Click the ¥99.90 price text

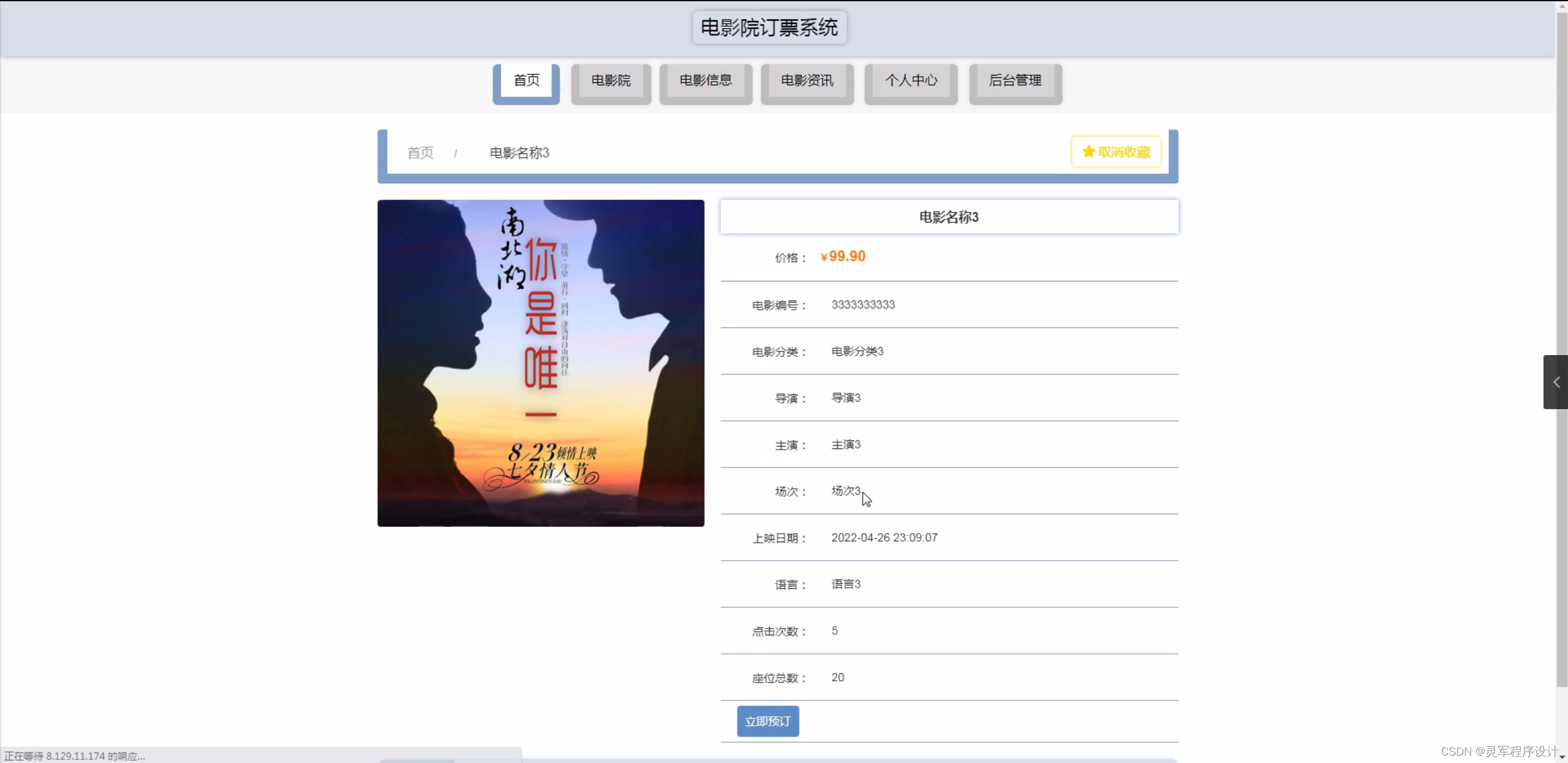843,256
